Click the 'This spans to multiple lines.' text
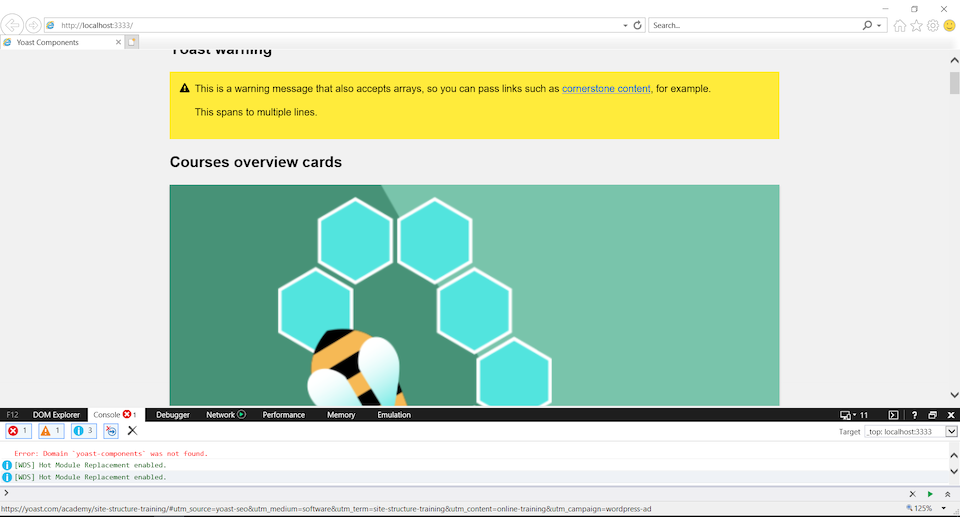This screenshot has width=960, height=517. (256, 112)
